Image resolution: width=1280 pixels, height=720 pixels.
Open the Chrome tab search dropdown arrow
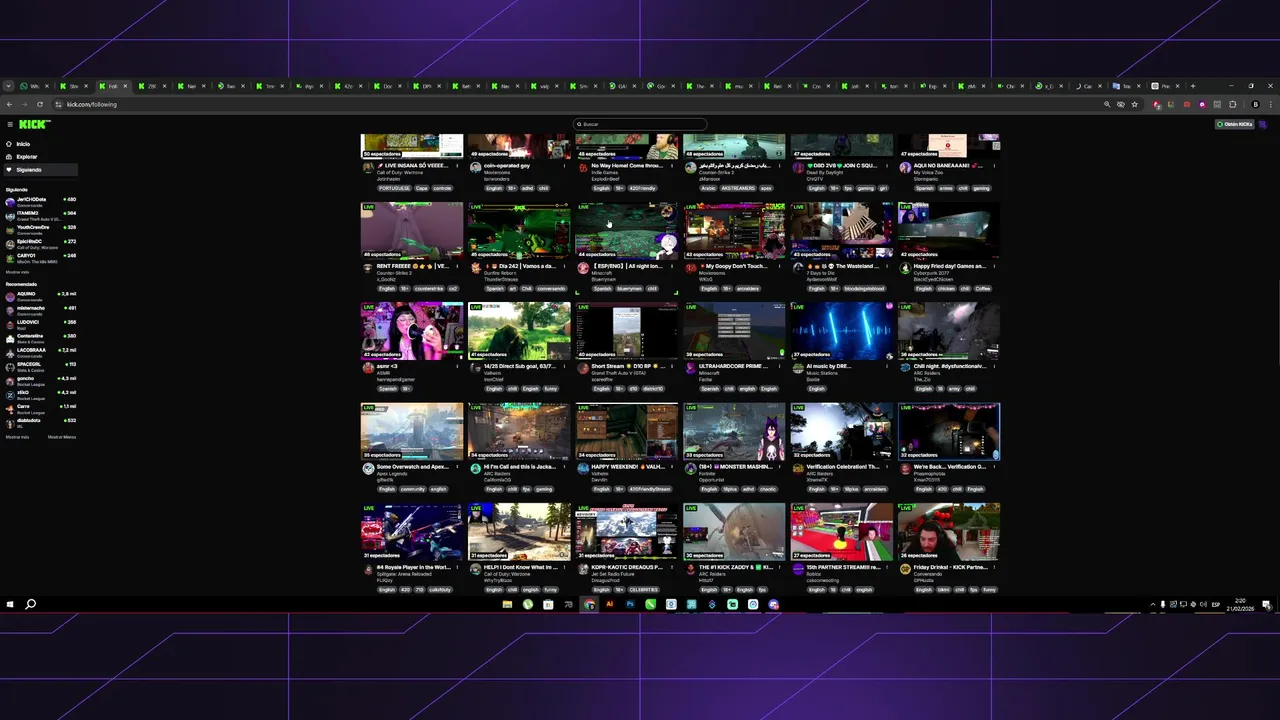pyautogui.click(x=8, y=86)
